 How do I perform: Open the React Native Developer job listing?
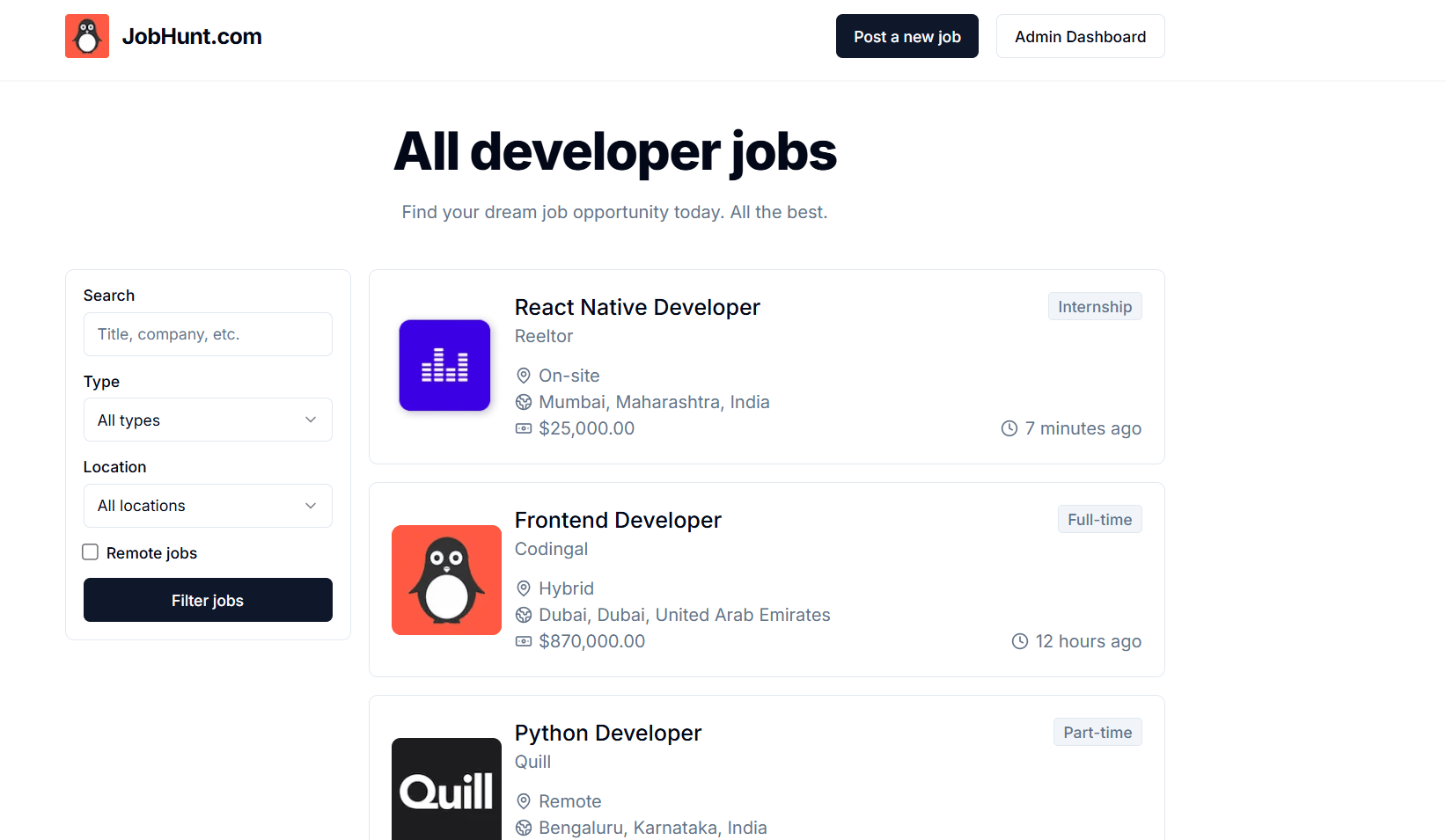(637, 307)
